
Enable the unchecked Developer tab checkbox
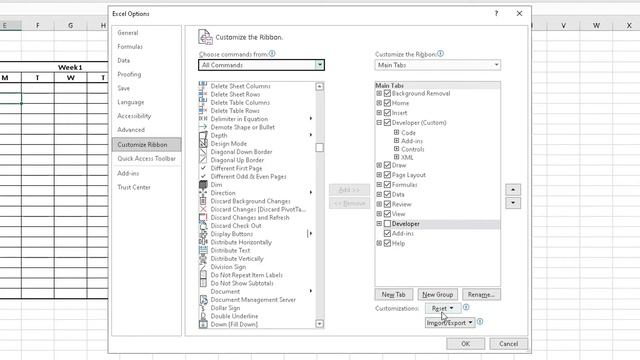pyautogui.click(x=387, y=224)
